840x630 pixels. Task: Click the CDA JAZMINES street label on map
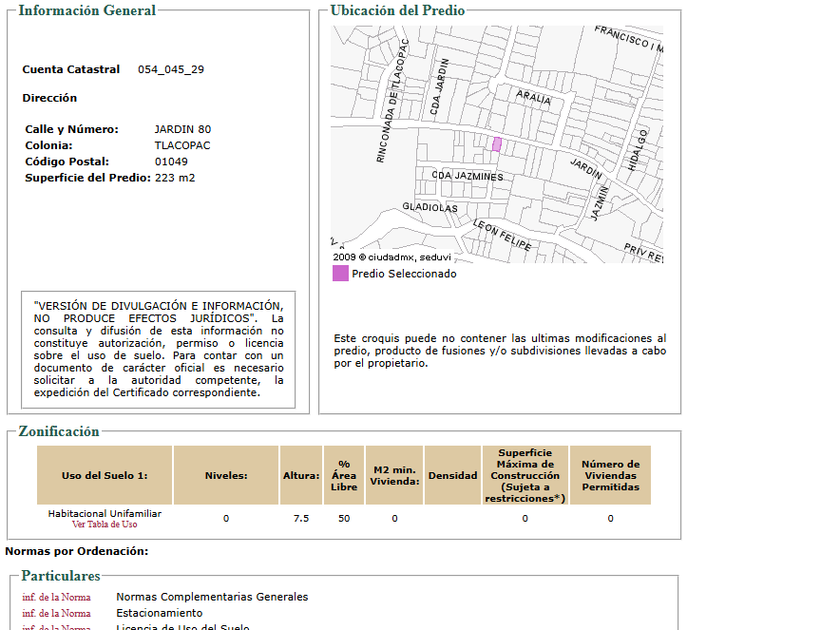467,176
